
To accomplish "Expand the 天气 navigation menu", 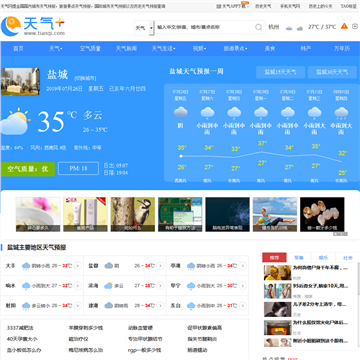I will pyautogui.click(x=55, y=49).
